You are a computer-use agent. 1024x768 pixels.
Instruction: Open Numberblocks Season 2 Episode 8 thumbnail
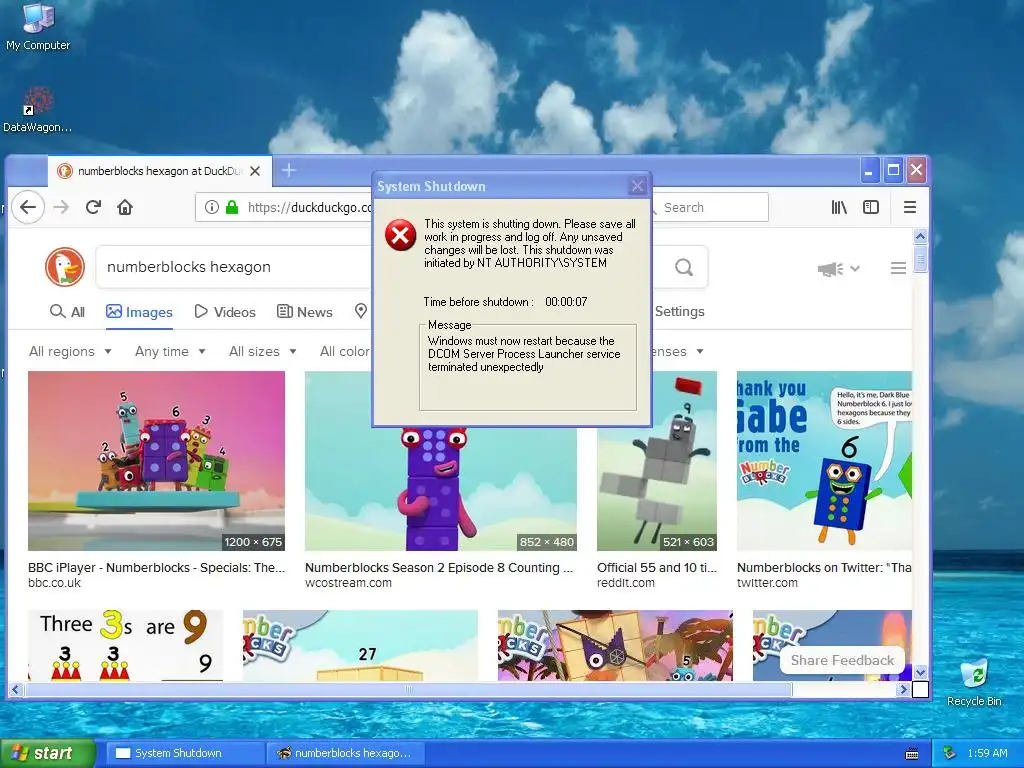pos(441,488)
